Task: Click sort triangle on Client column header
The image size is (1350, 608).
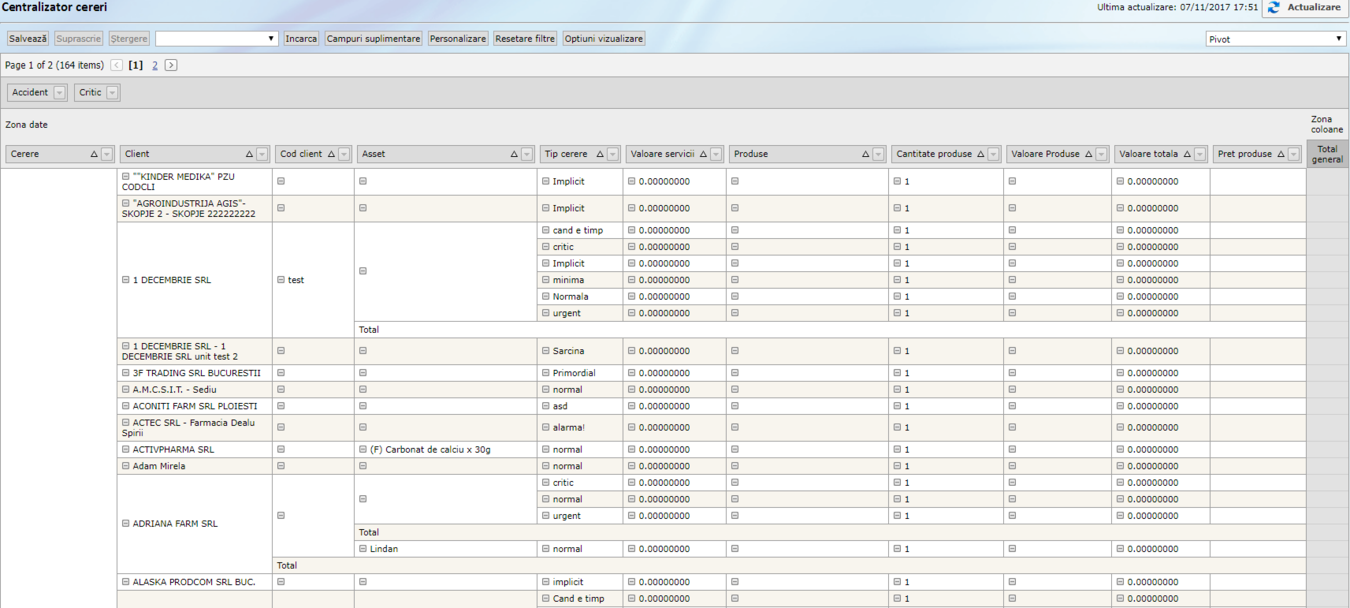Action: point(249,155)
